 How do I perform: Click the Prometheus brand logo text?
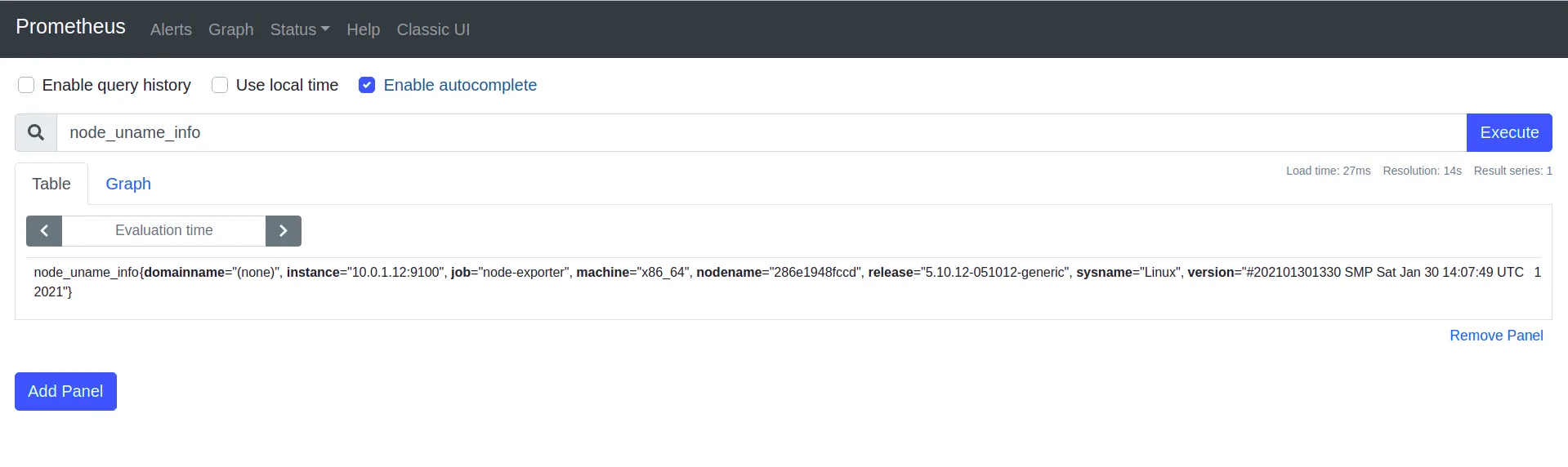coord(71,27)
